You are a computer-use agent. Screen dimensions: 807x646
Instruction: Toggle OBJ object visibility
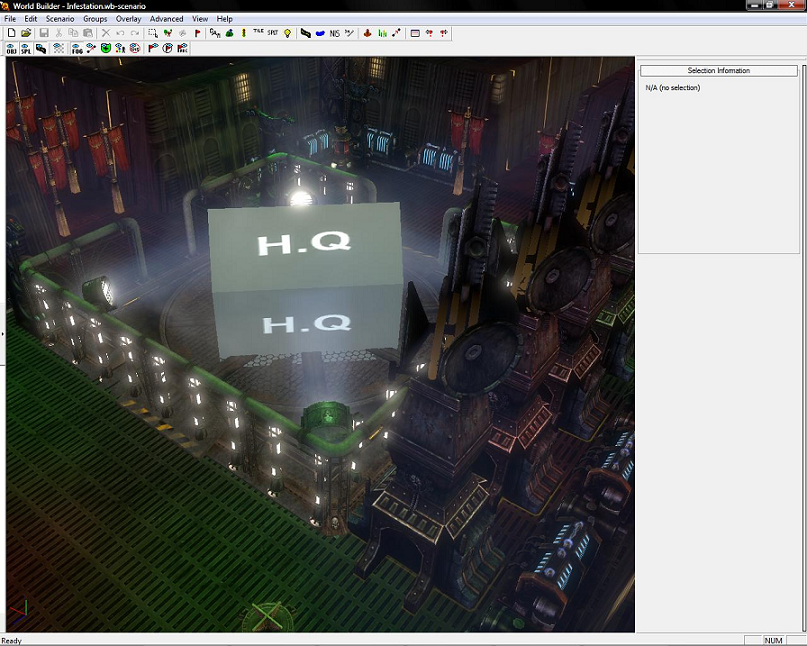(x=11, y=48)
